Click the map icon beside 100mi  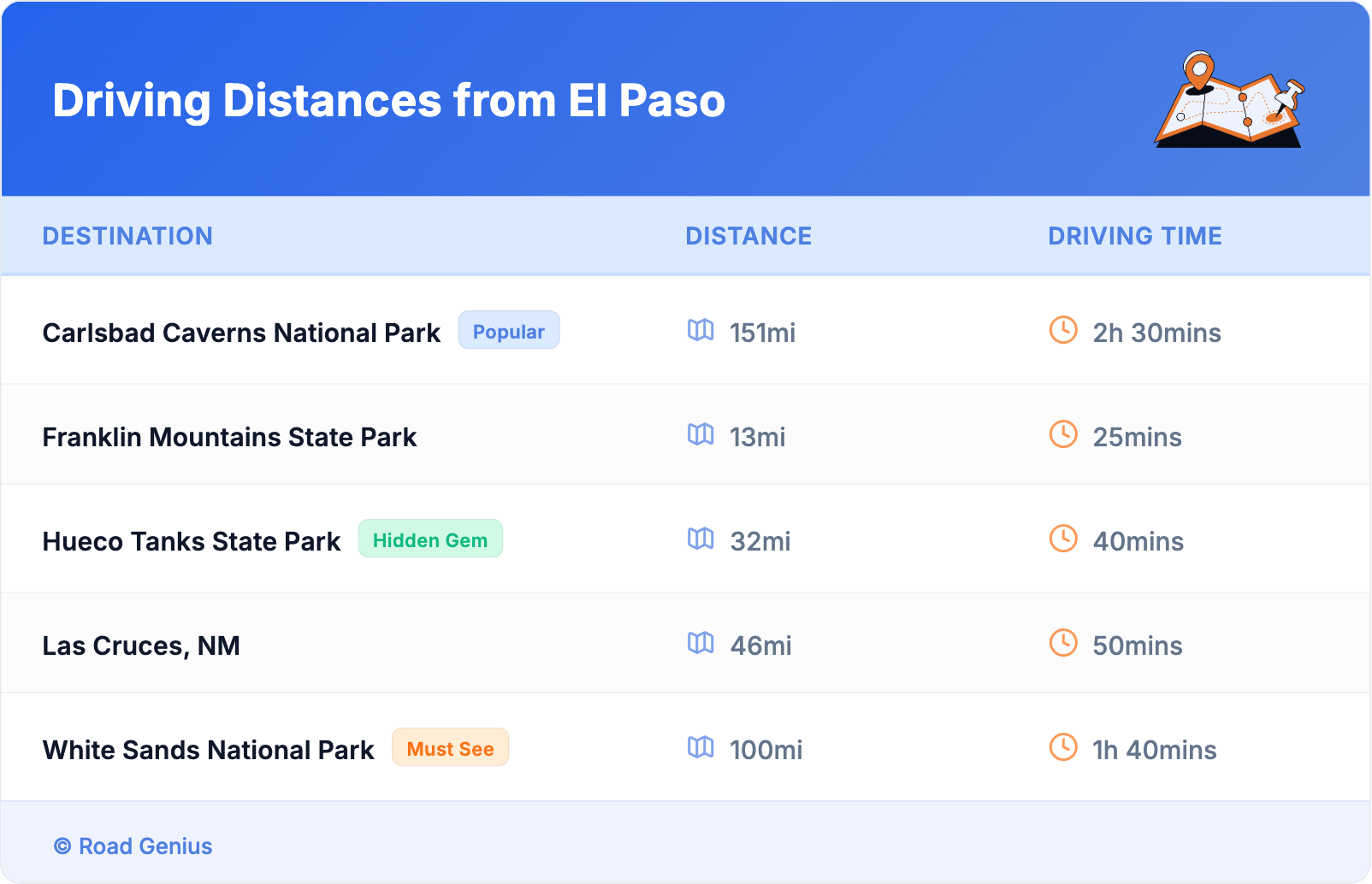701,748
